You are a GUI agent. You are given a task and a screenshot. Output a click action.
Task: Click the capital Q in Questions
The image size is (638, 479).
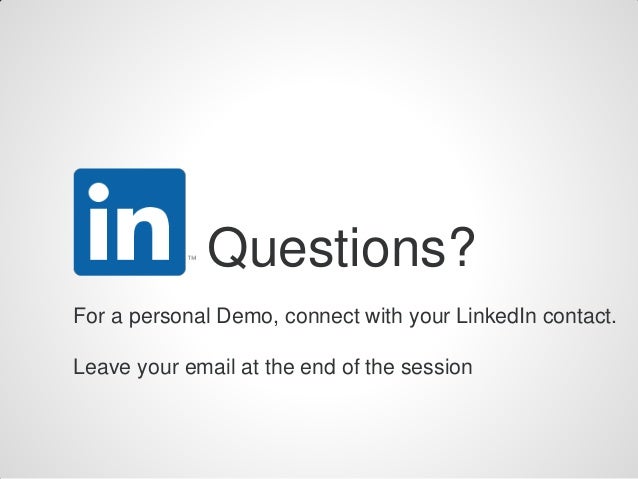227,247
